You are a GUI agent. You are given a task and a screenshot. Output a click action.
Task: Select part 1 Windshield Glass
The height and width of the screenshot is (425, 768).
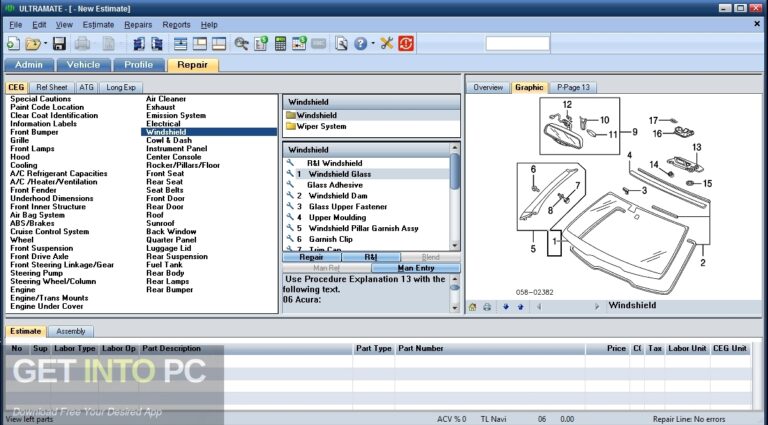366,174
